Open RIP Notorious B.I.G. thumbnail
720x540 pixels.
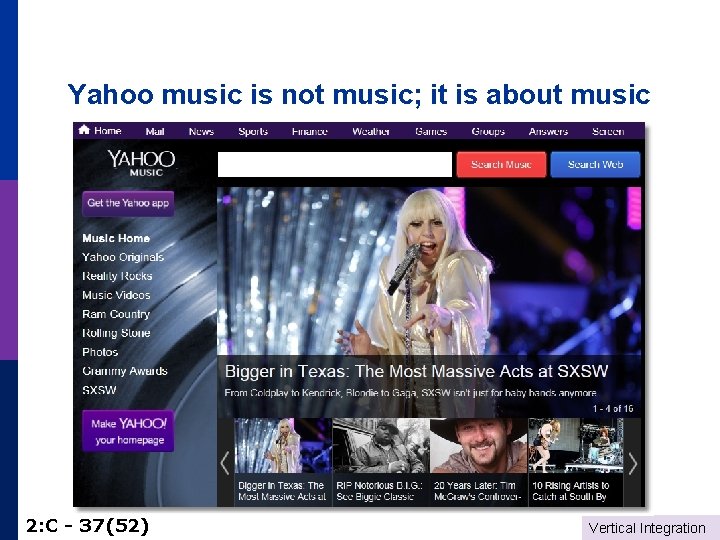point(381,445)
